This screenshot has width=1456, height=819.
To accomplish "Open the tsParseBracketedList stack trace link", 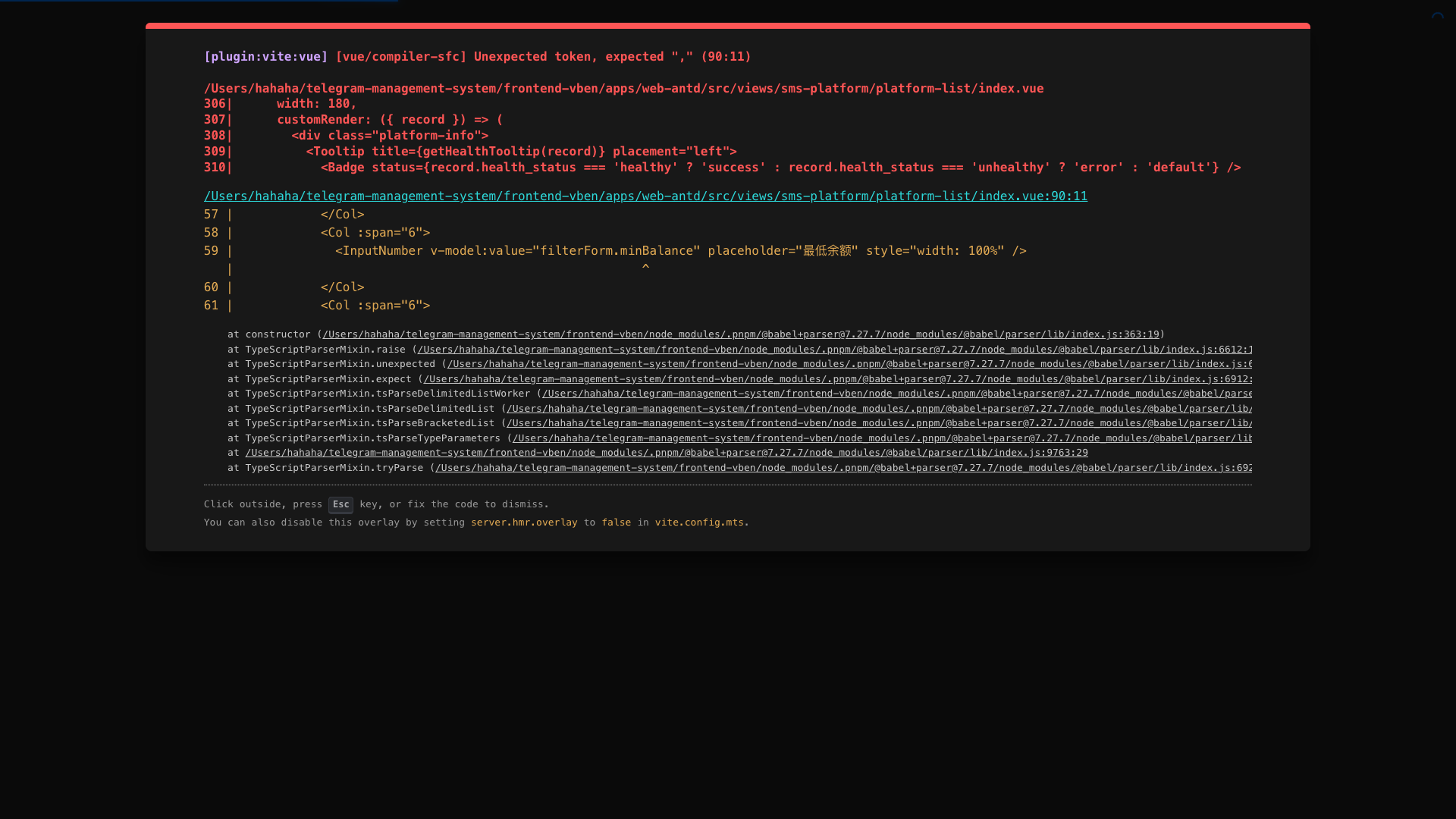I will pos(879,423).
